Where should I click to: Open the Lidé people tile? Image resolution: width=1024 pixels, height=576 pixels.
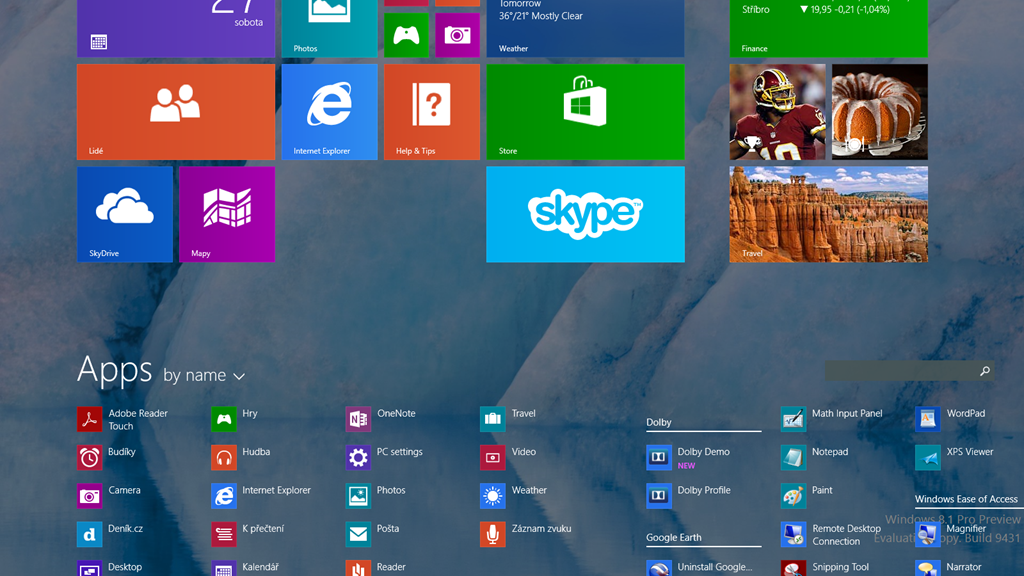coord(176,111)
